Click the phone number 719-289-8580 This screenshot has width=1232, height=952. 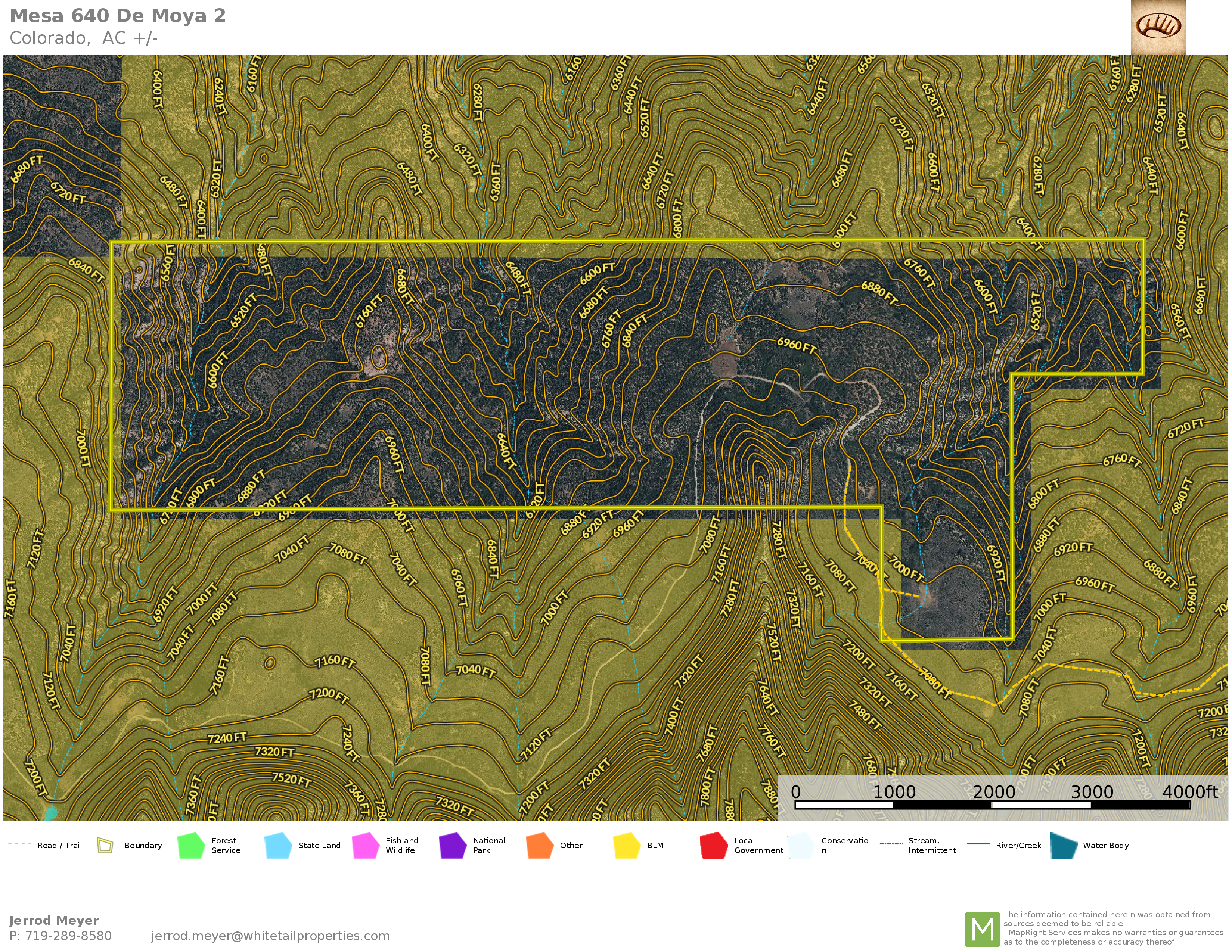pos(68,936)
